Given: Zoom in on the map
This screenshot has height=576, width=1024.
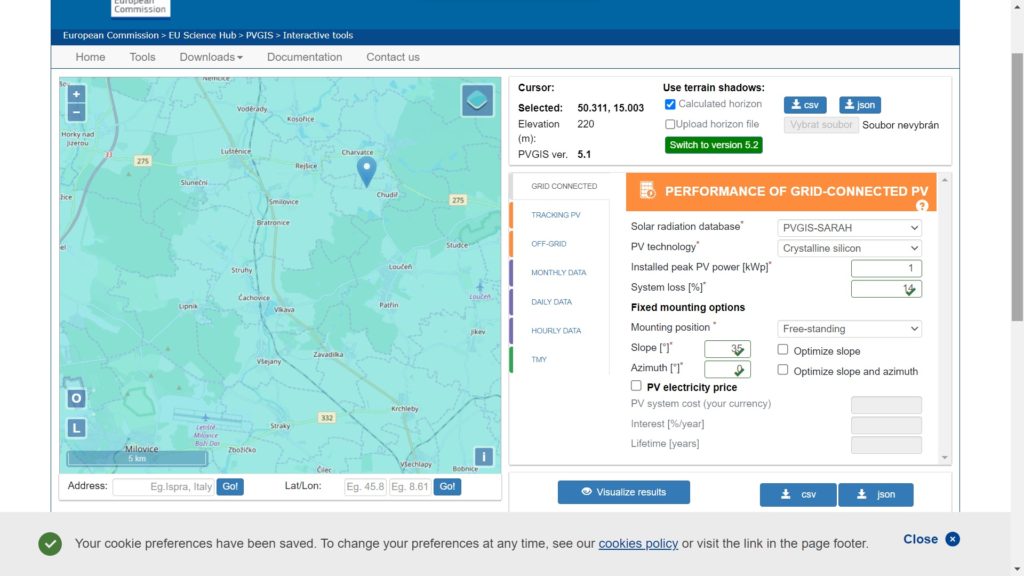Looking at the screenshot, I should coord(76,94).
